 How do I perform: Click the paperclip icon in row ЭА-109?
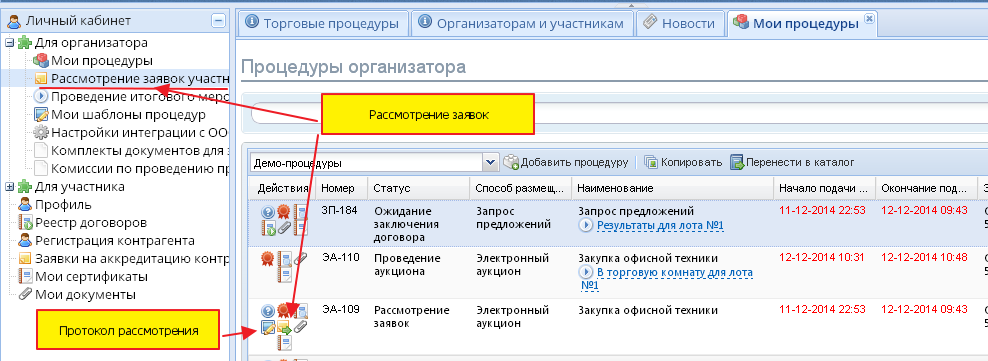pos(301,327)
